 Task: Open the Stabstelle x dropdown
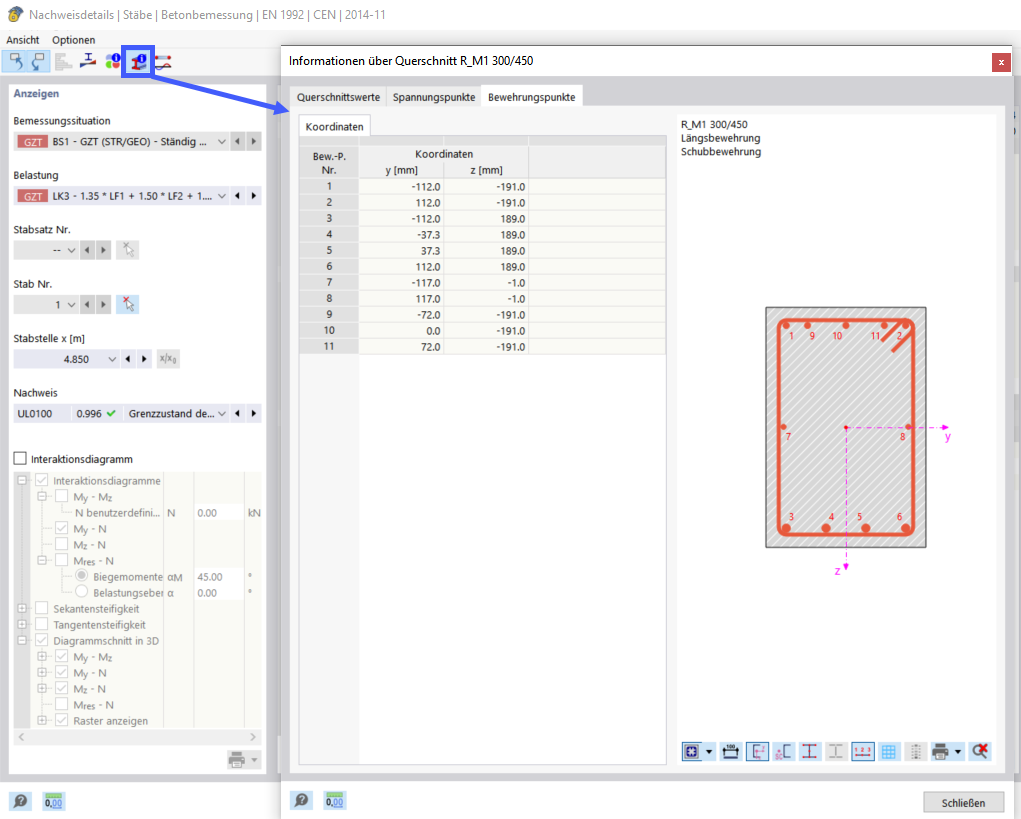tap(112, 359)
